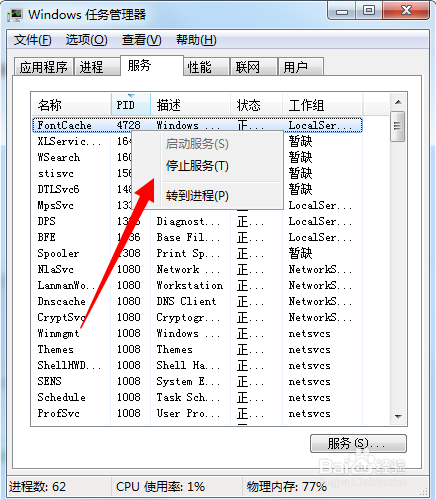This screenshot has width=436, height=500.
Task: Click the scrollbar up arrow
Action: click(398, 102)
